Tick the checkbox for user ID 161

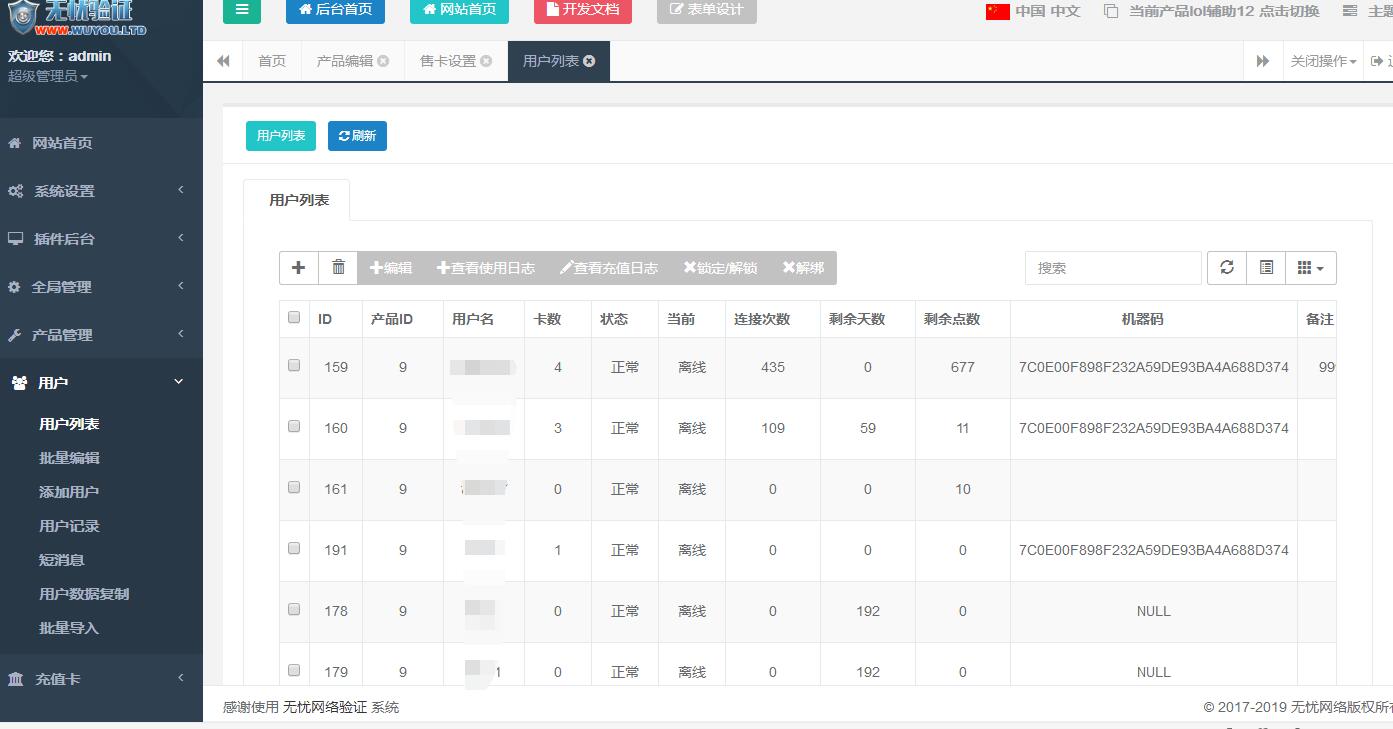tap(294, 488)
